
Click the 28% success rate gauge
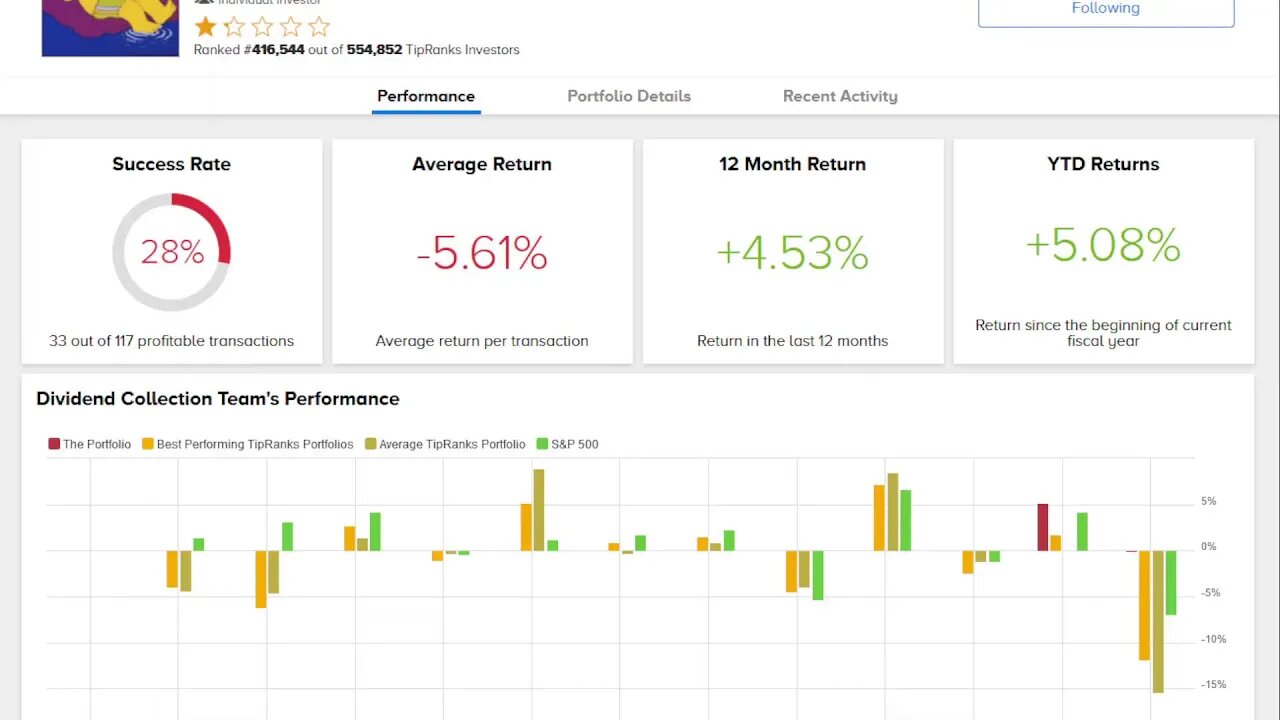click(172, 252)
